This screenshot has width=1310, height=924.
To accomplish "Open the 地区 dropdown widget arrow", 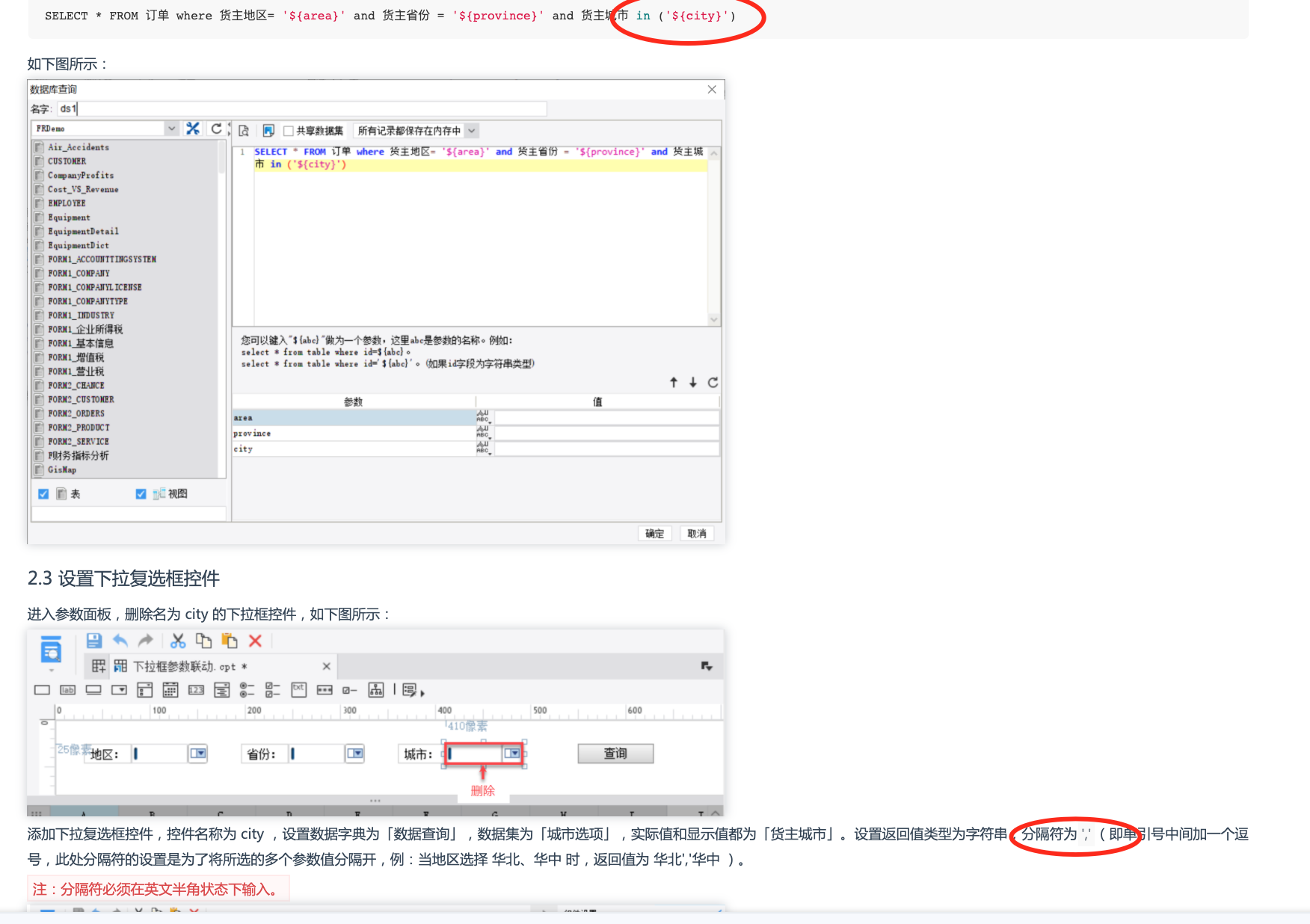I will pyautogui.click(x=197, y=754).
